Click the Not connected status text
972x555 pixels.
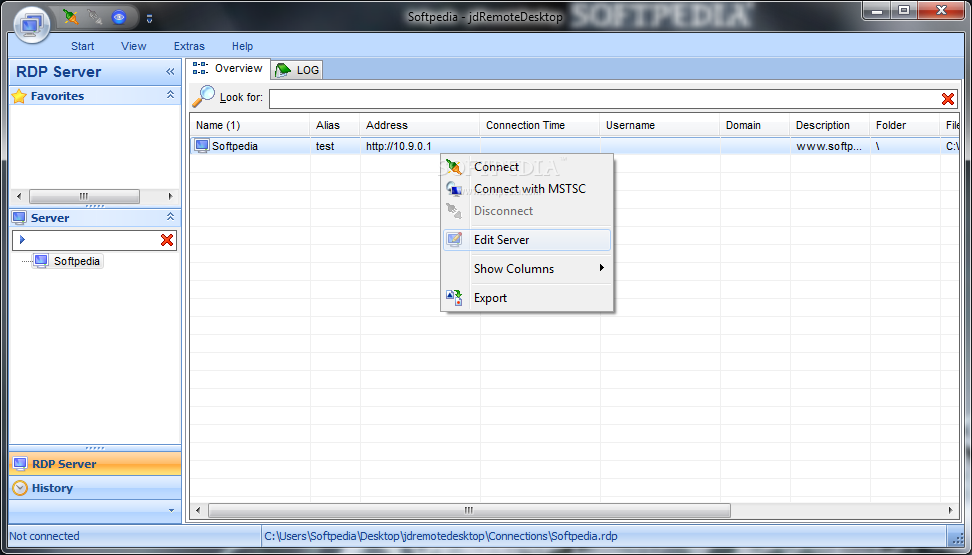tap(45, 536)
